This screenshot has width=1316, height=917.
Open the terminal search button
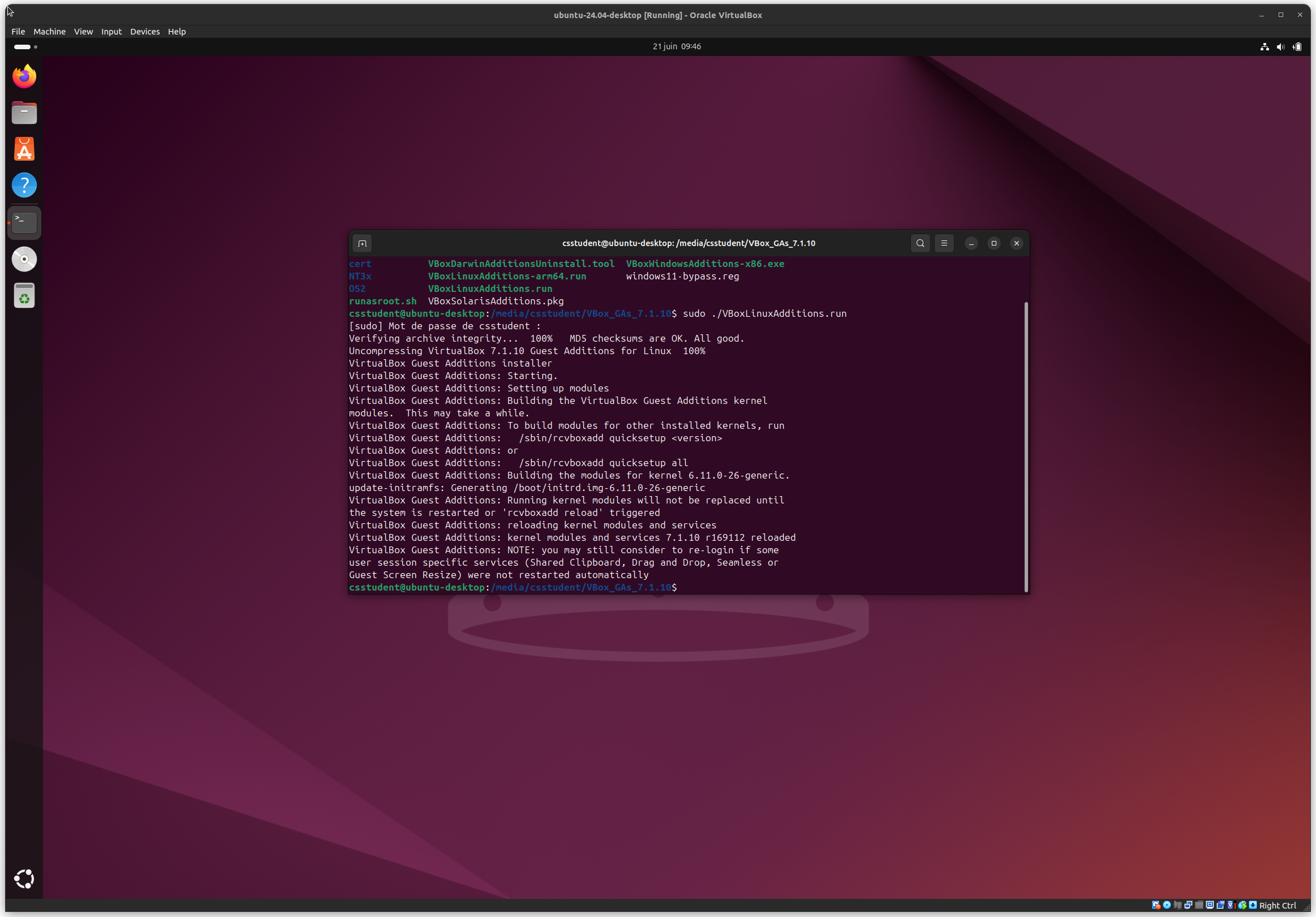click(921, 243)
